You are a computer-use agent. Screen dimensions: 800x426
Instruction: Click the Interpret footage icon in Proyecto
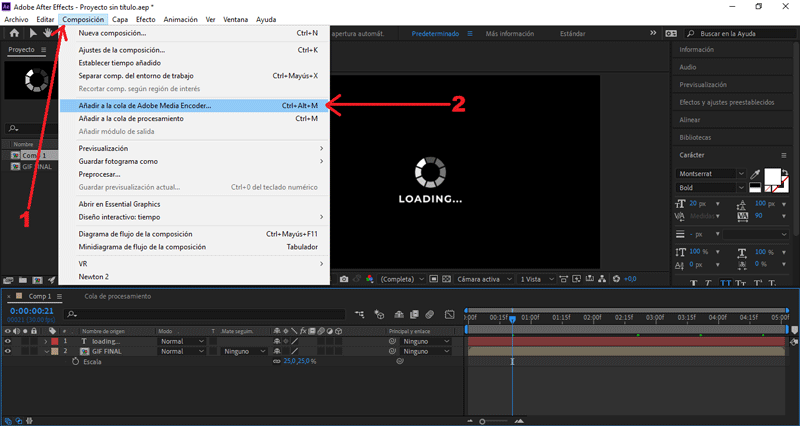(8, 280)
